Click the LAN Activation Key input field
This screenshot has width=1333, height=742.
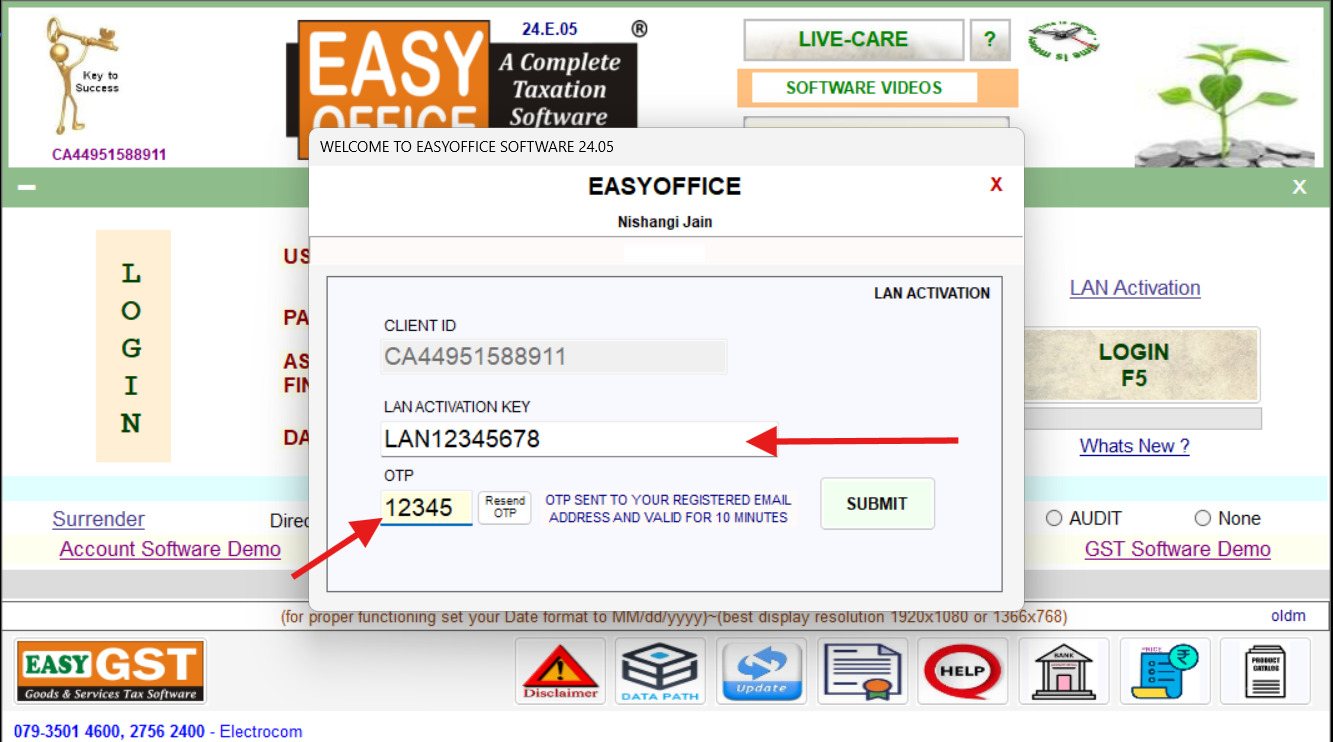click(565, 439)
